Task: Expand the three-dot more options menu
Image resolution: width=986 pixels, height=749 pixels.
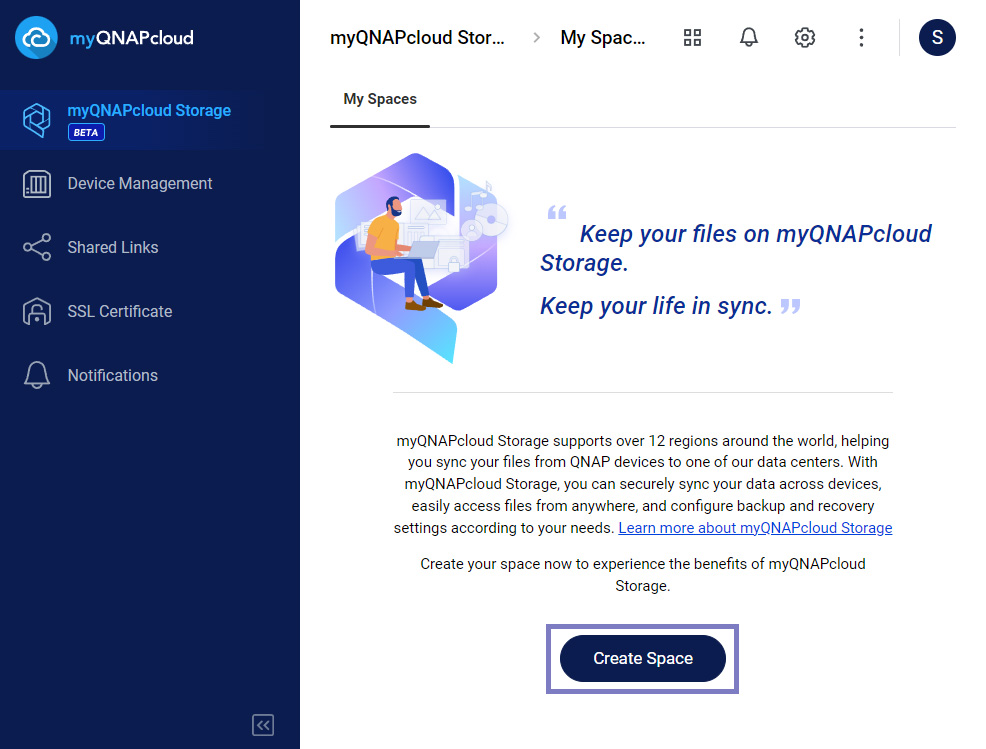Action: click(862, 38)
